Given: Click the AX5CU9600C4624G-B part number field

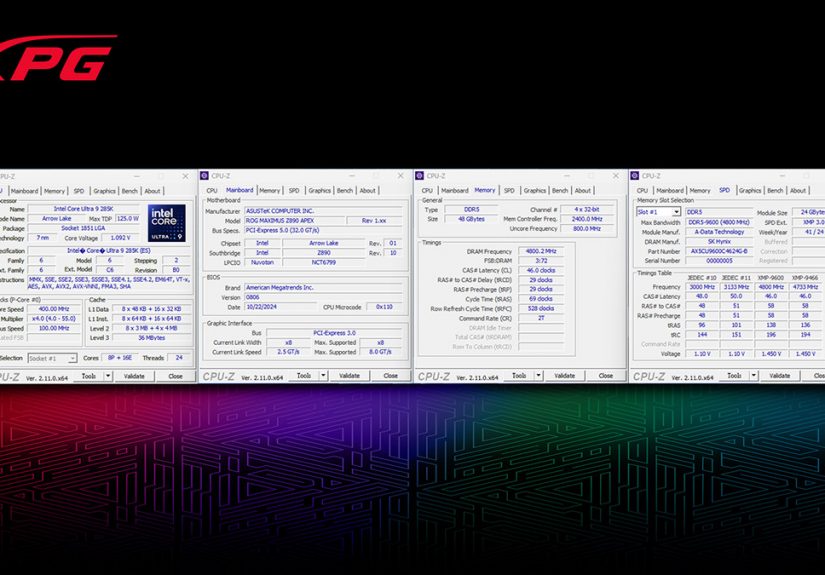Looking at the screenshot, I should point(718,251).
